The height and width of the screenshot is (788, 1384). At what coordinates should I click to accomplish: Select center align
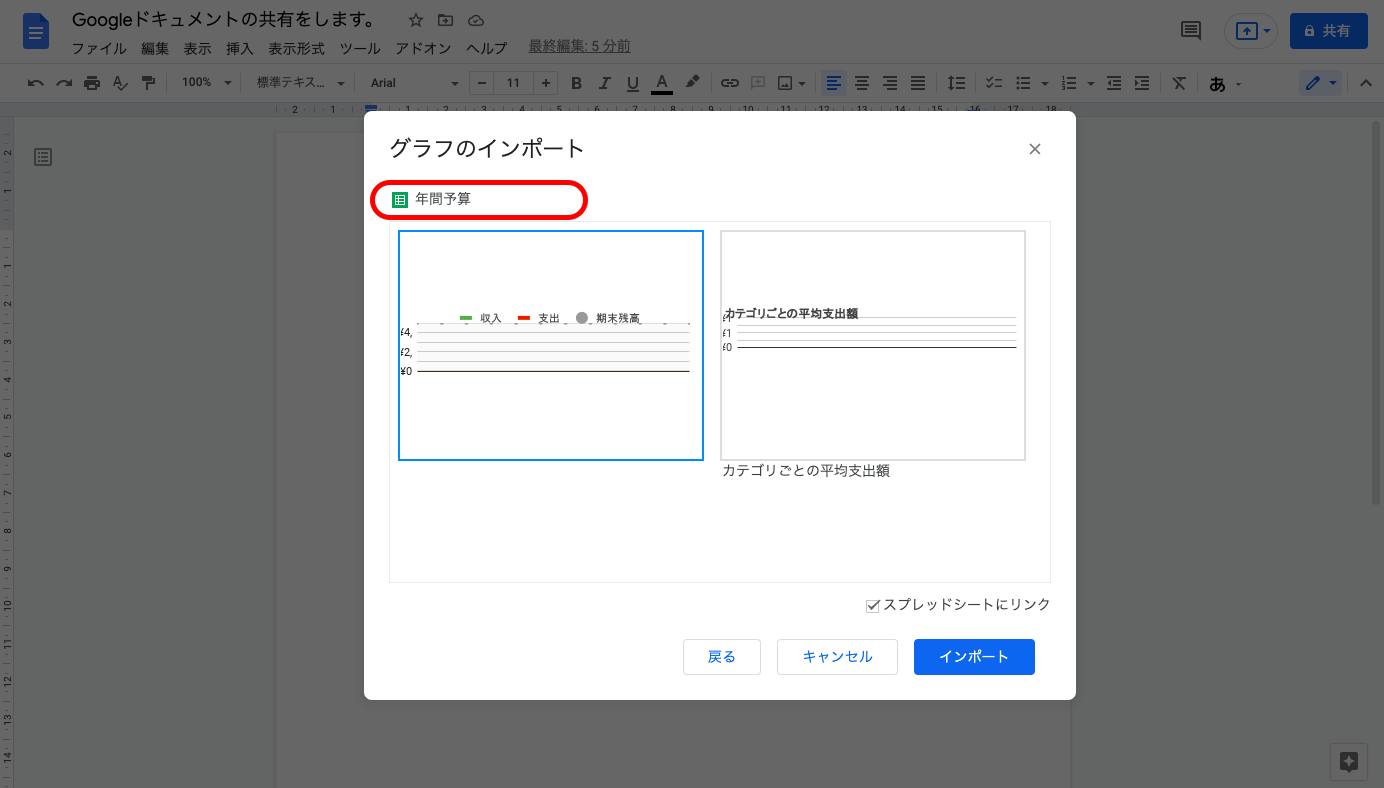[862, 83]
